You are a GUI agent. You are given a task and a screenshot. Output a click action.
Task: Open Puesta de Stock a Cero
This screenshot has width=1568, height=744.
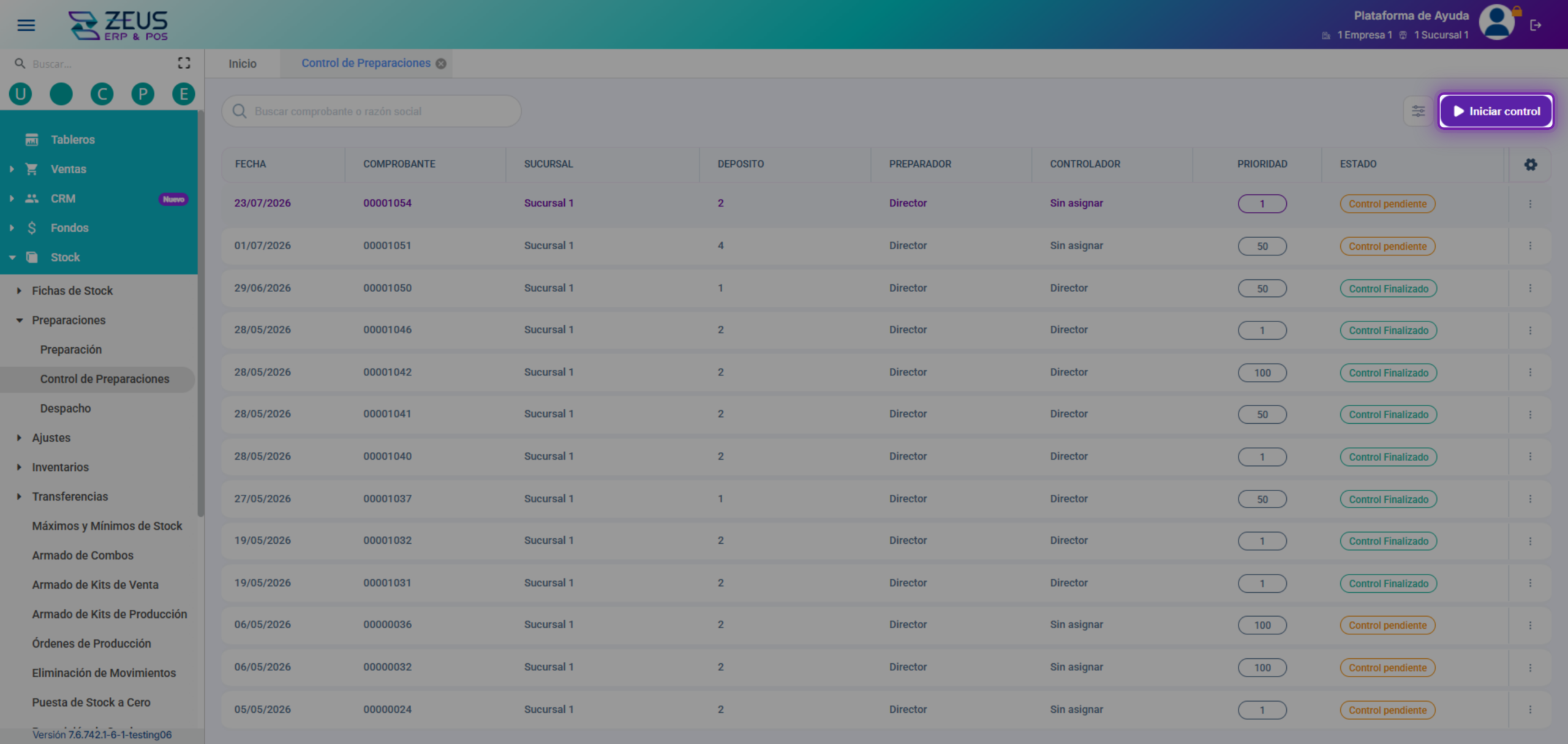coord(91,702)
